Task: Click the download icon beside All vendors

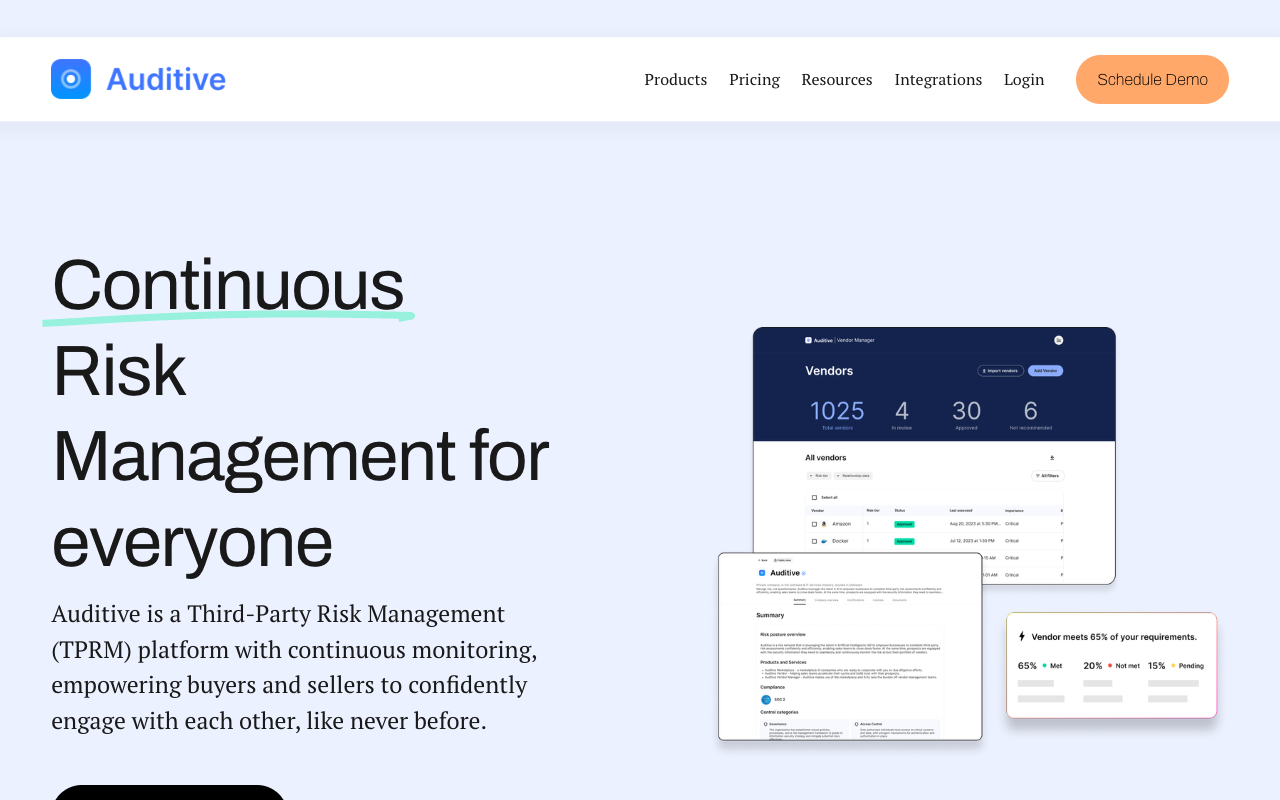Action: [x=1052, y=458]
